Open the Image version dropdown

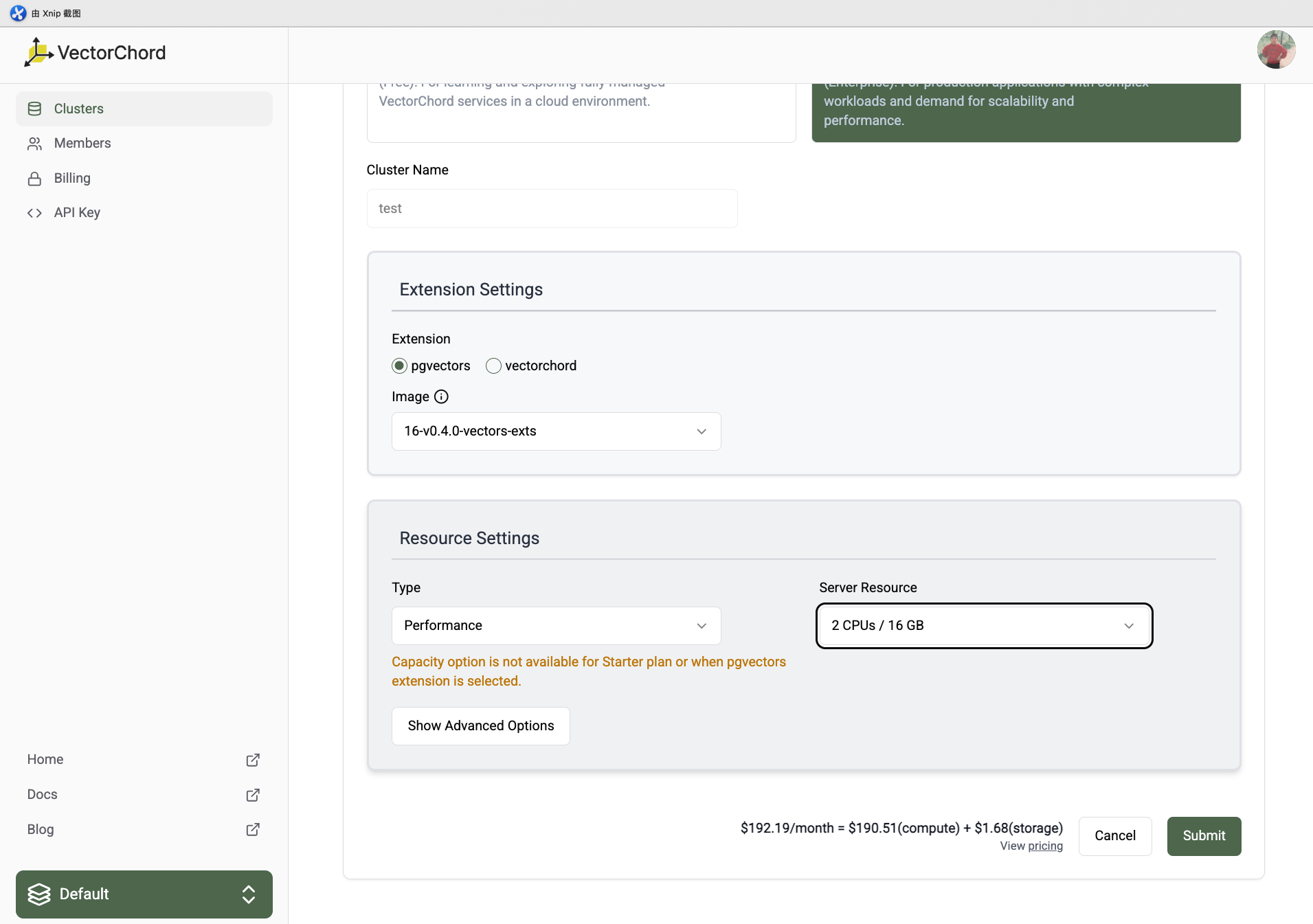[556, 431]
